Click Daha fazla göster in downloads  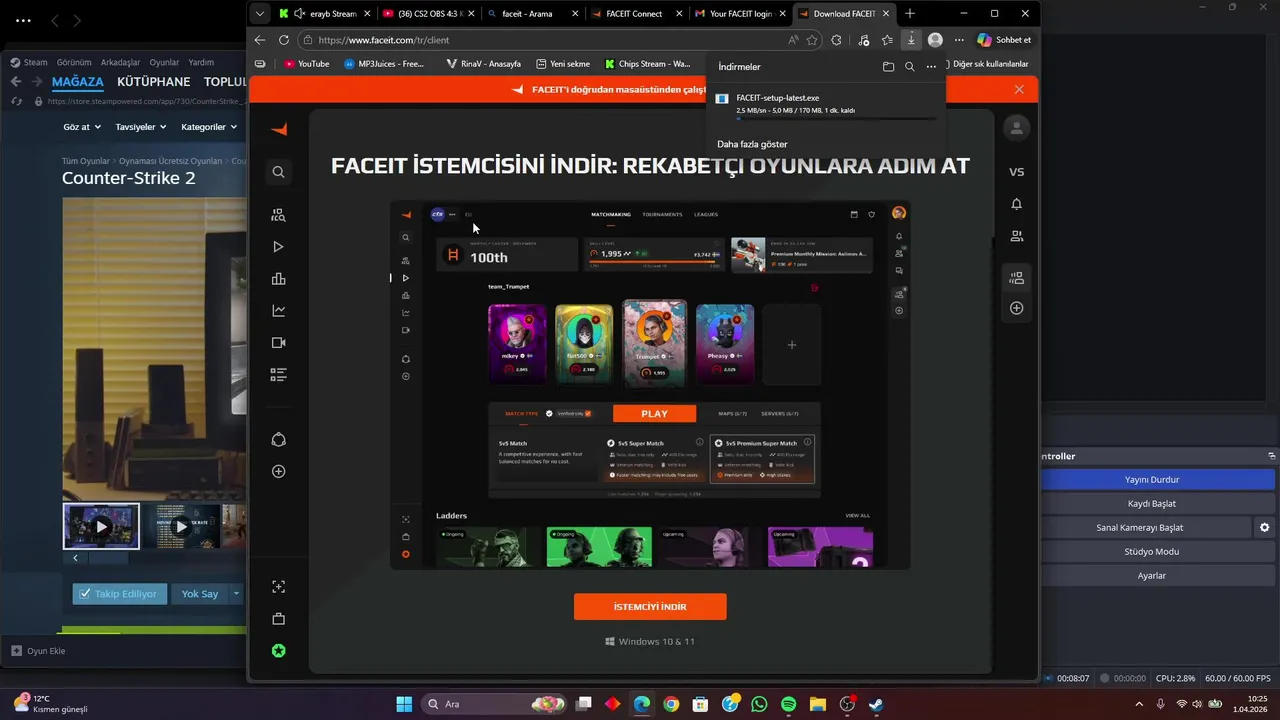point(752,144)
